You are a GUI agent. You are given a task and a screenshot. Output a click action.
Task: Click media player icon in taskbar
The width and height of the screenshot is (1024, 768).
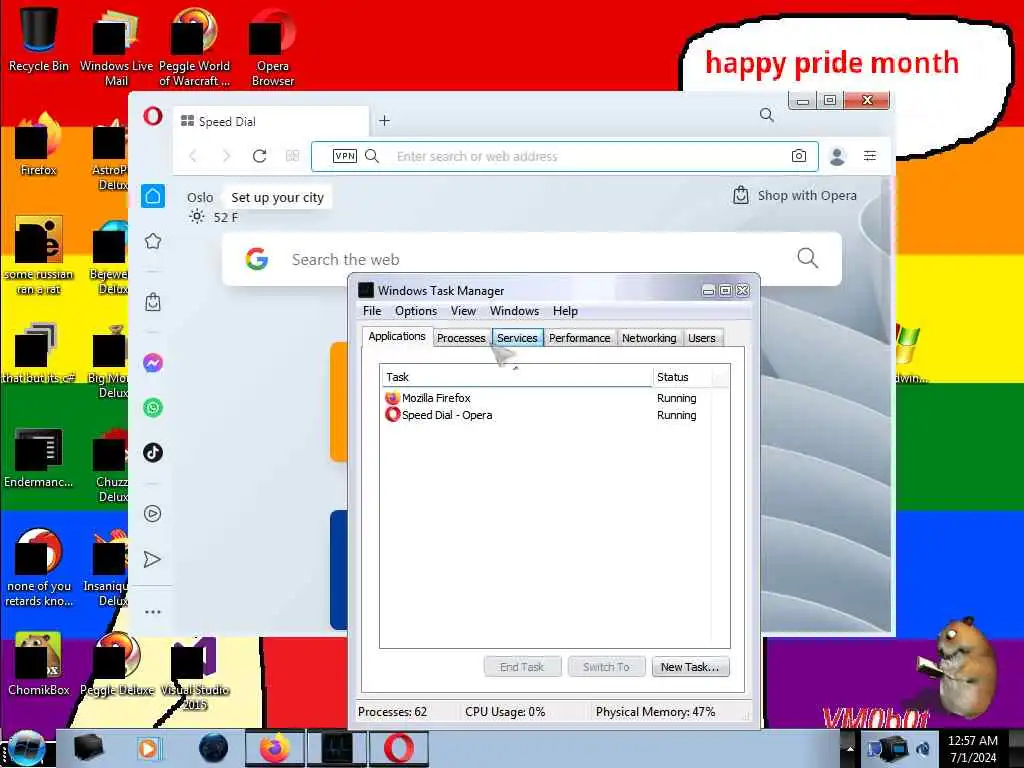(x=148, y=748)
